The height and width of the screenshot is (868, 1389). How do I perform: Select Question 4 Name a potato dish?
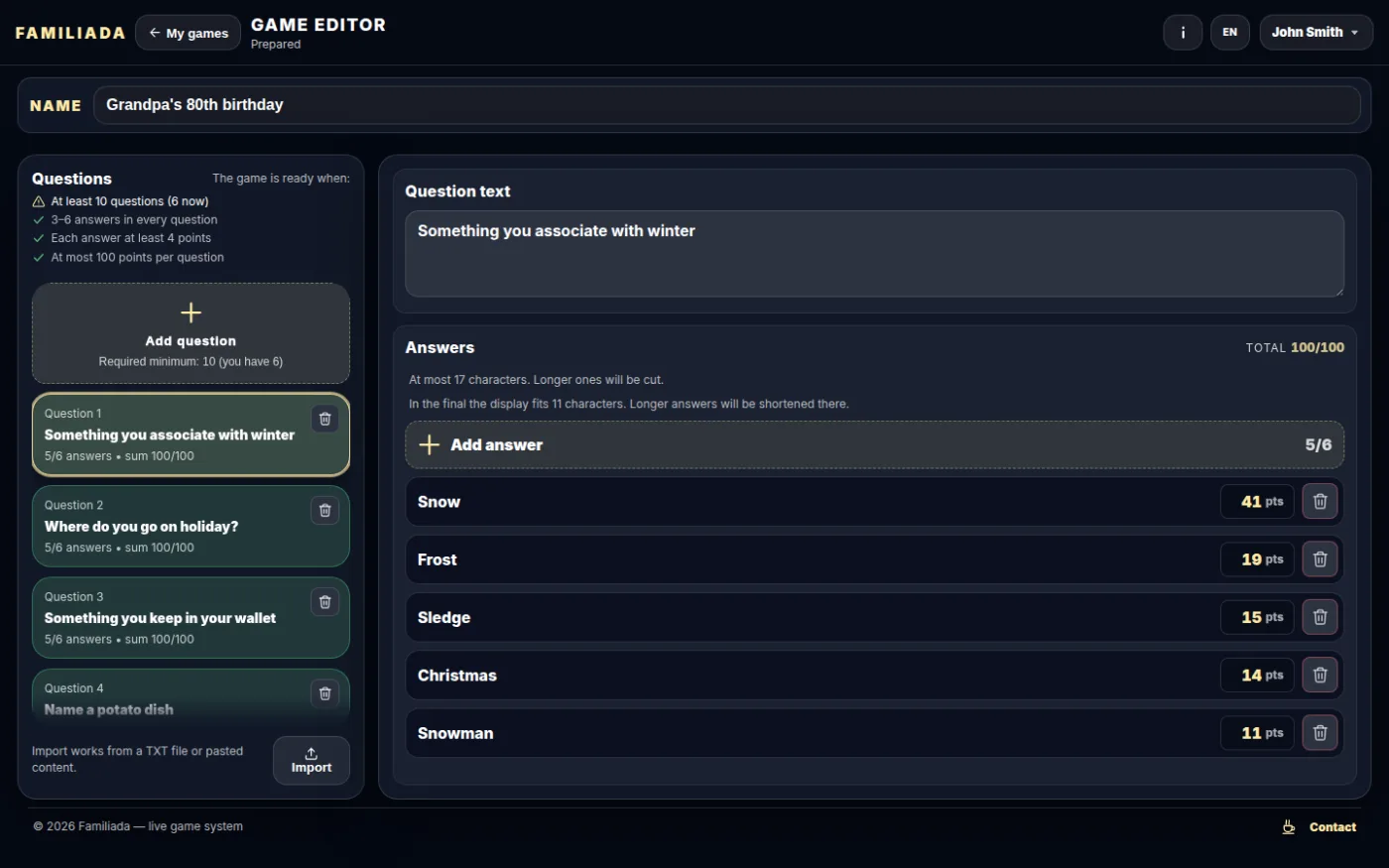(190, 694)
